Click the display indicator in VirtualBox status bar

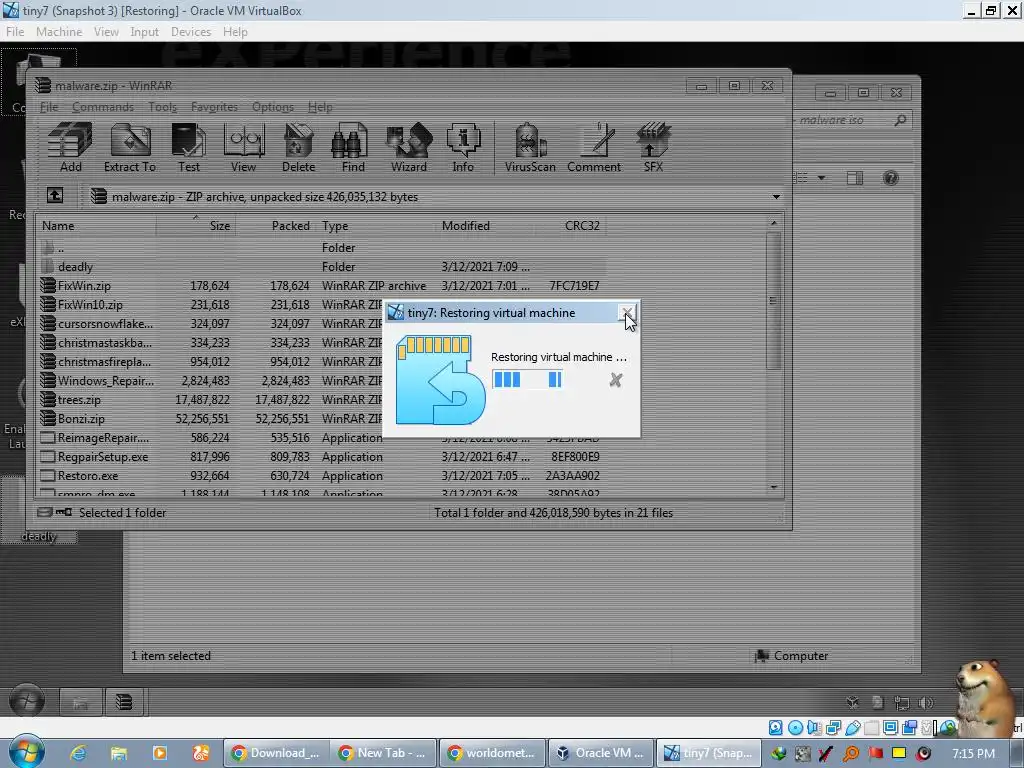890,728
